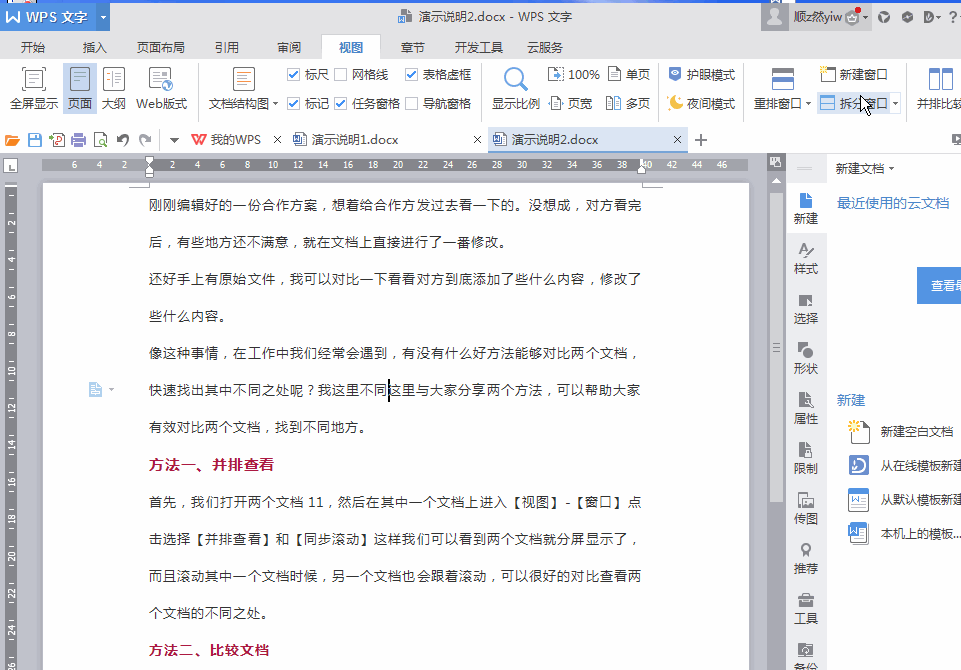Save the document with the floppy disk icon
The image size is (961, 670).
(x=34, y=140)
